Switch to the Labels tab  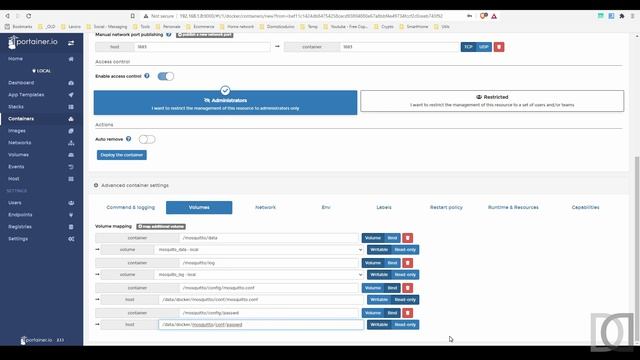384,207
